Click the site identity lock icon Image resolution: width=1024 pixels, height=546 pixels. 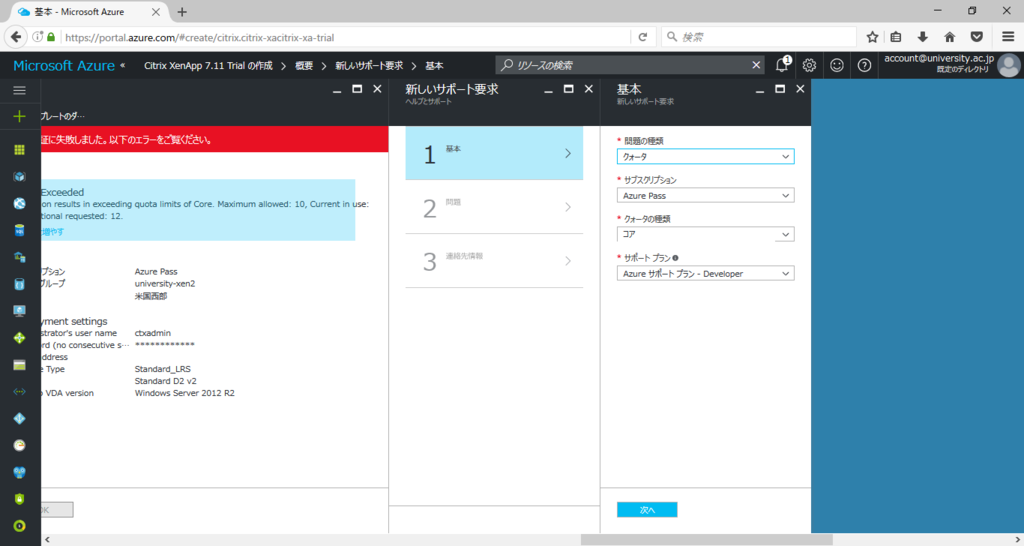point(51,37)
